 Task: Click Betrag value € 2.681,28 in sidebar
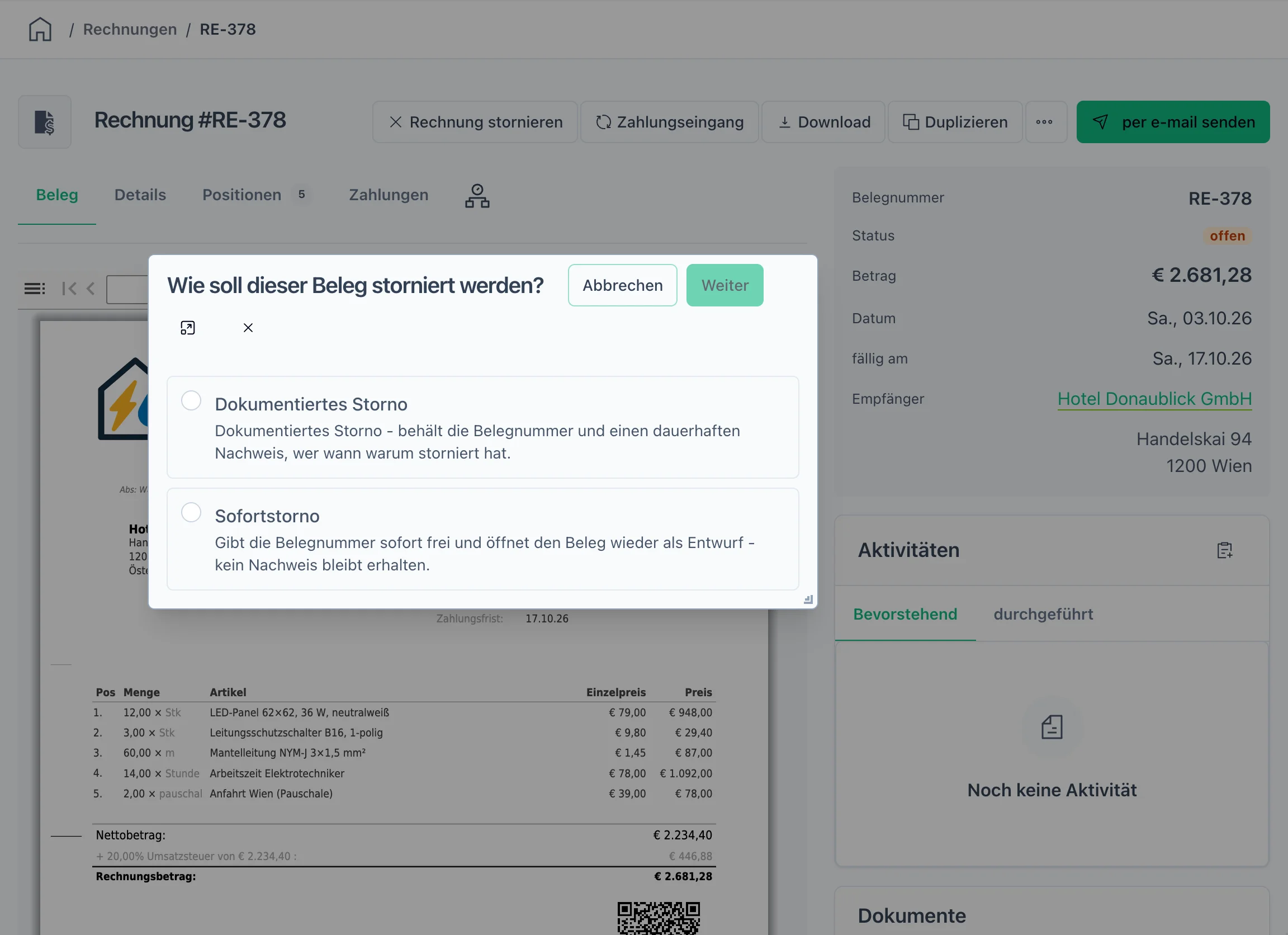pyautogui.click(x=1201, y=275)
